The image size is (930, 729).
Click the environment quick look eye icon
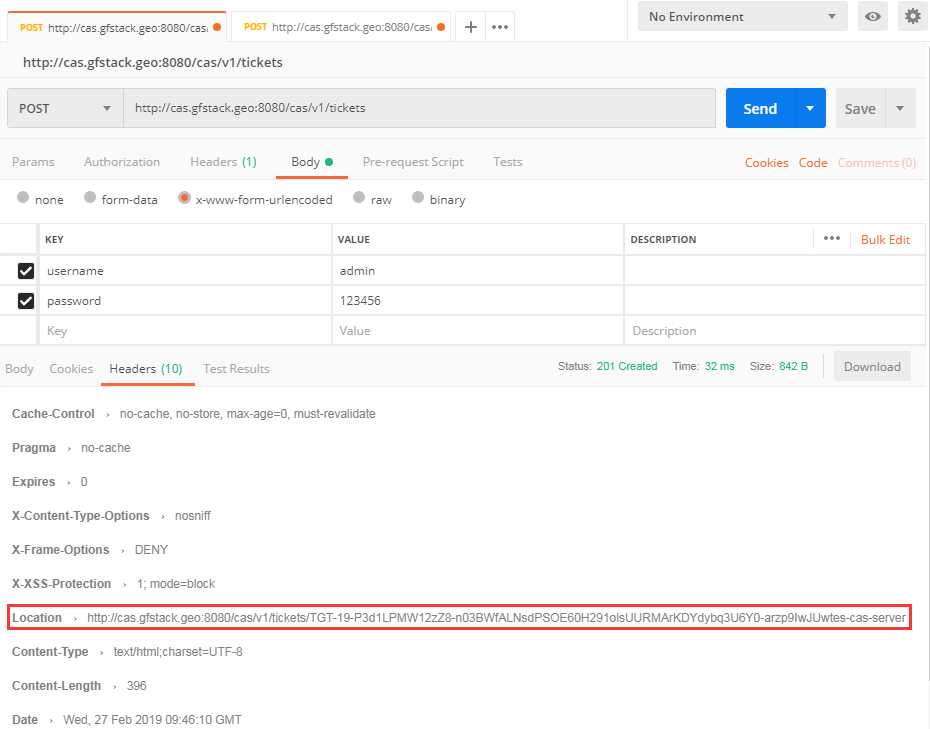[874, 17]
